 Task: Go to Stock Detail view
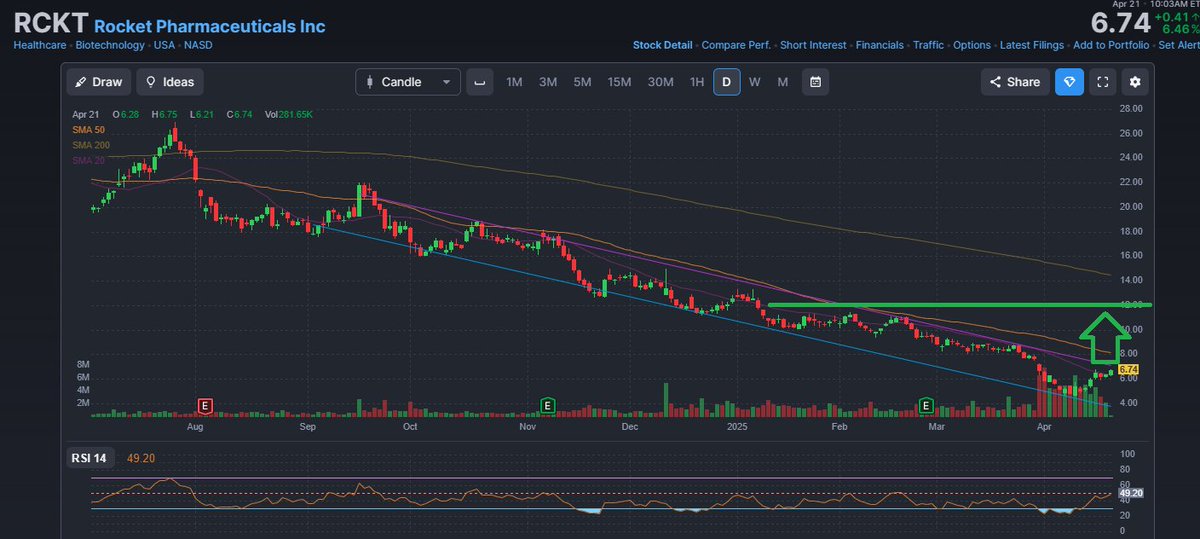click(x=663, y=45)
